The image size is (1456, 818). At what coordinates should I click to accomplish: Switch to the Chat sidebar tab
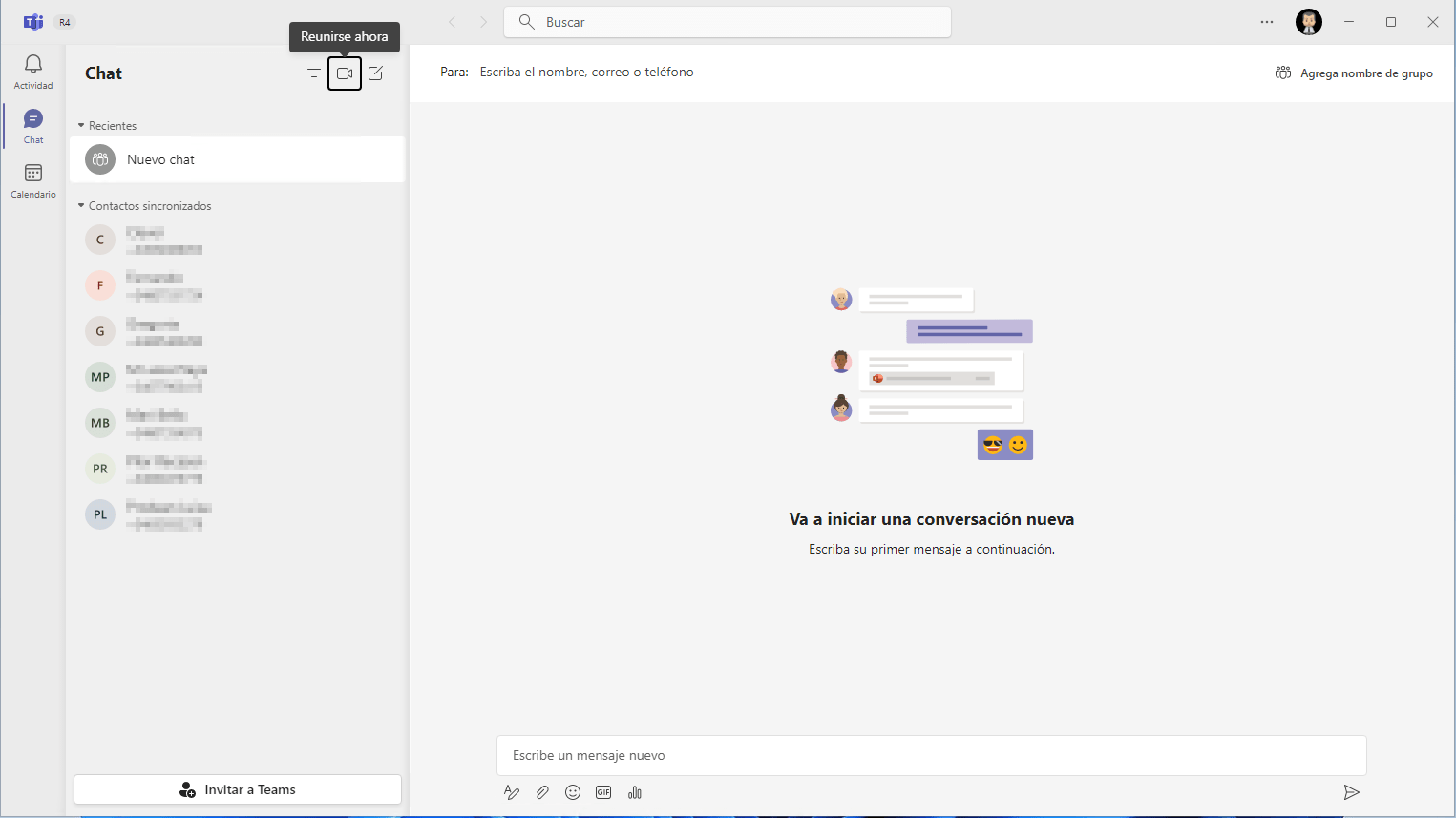[x=33, y=126]
